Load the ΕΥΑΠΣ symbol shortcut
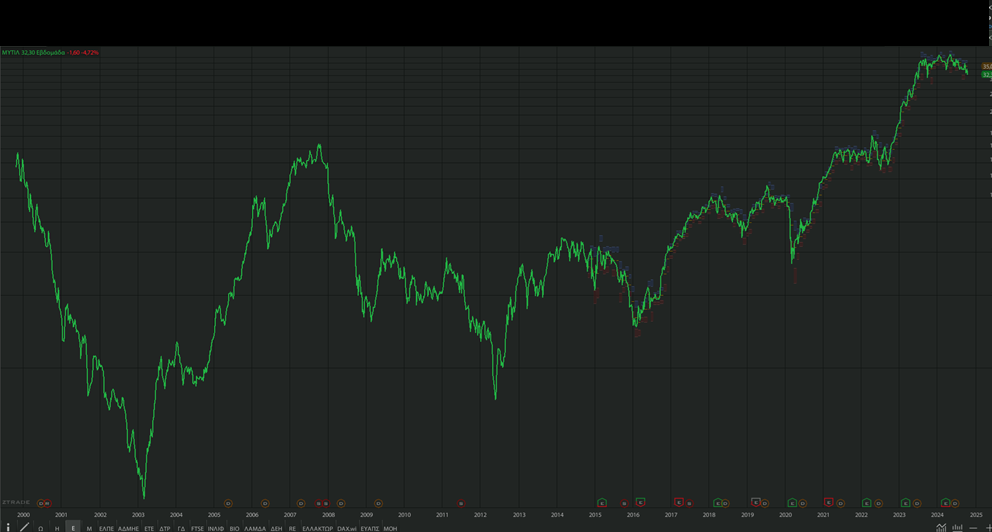The width and height of the screenshot is (992, 532). point(369,528)
